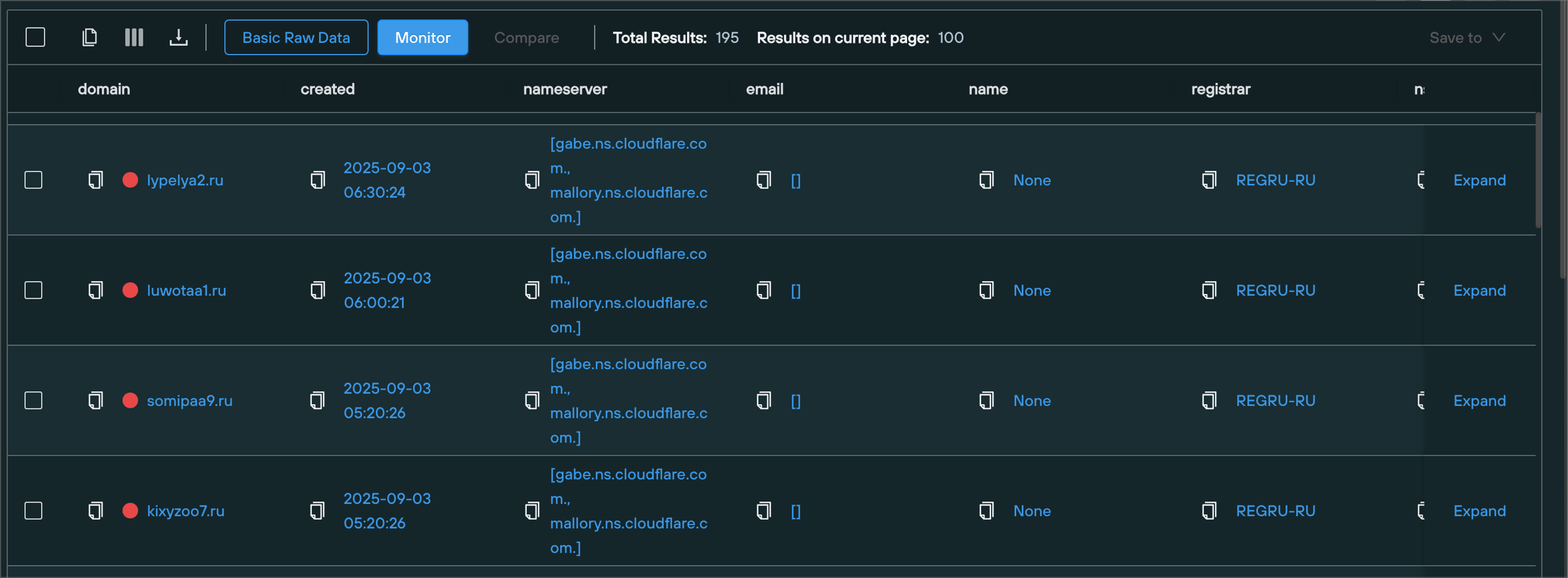Copy the domain lypelya2.ru
This screenshot has height=578, width=1568.
[x=96, y=180]
